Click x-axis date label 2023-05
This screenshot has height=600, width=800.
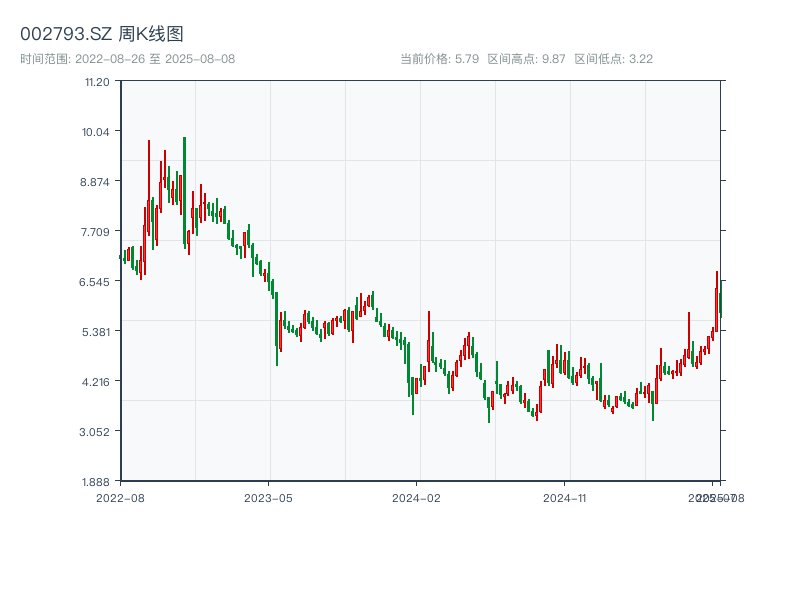pyautogui.click(x=268, y=498)
